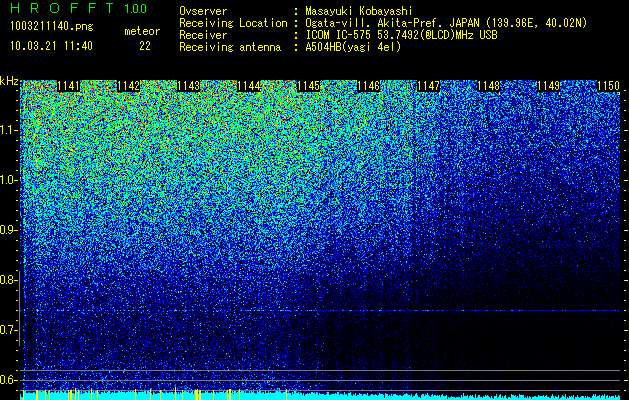
Task: Click the meteor label
Action: click(x=142, y=31)
